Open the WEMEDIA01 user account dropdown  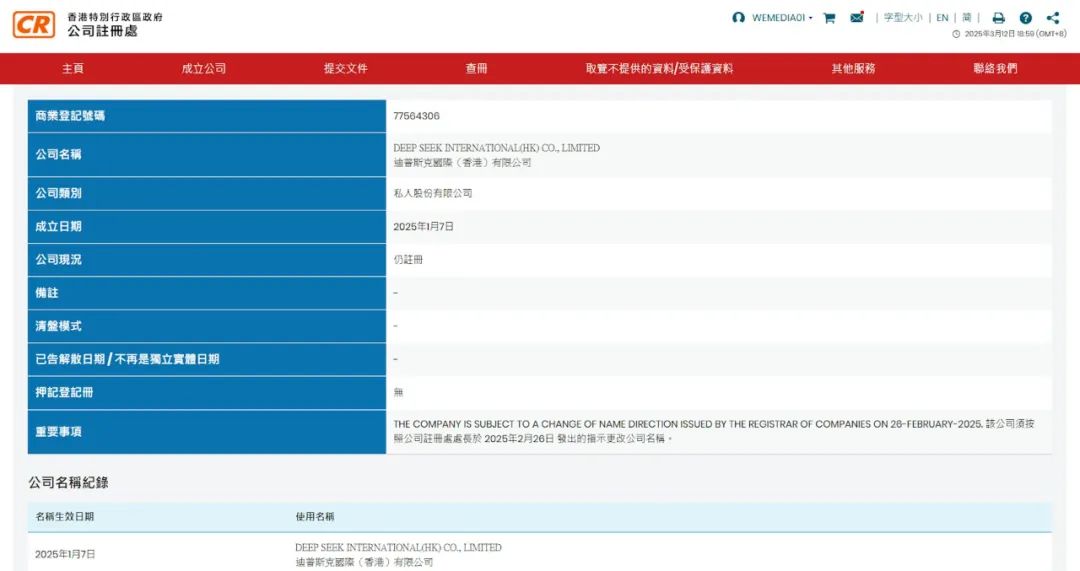[x=782, y=18]
